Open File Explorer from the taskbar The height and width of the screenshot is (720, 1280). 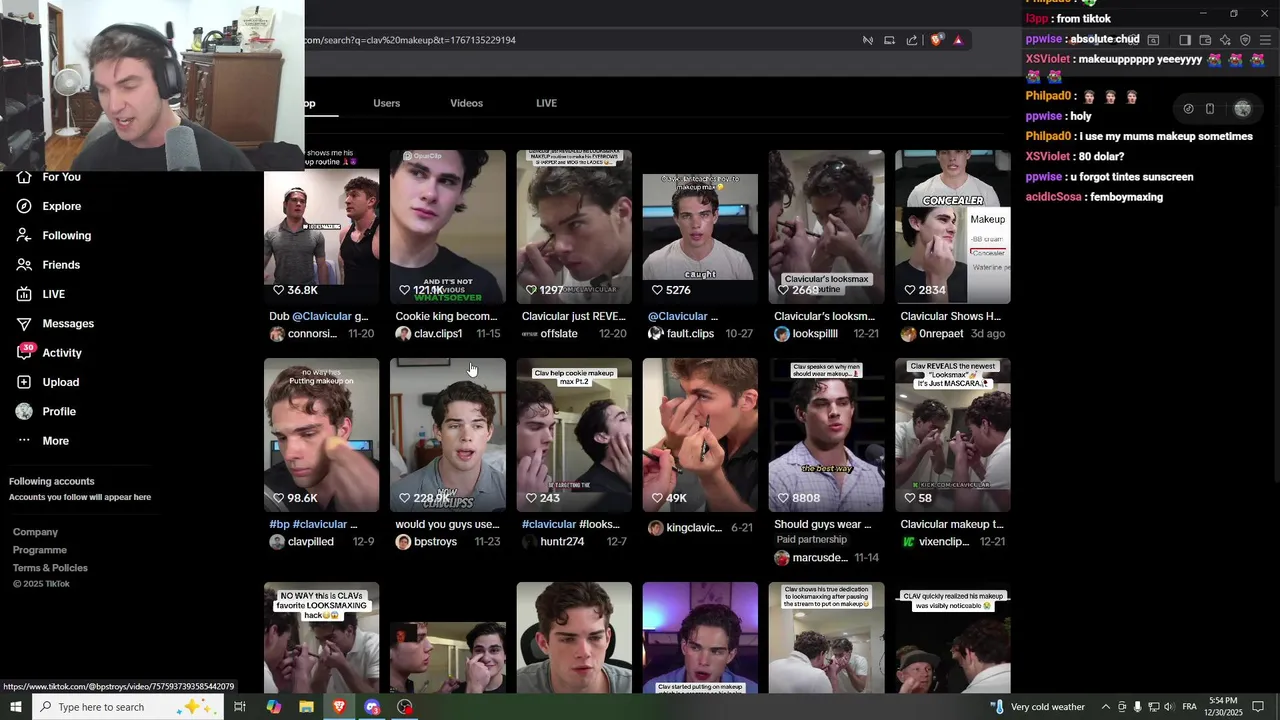tap(306, 707)
